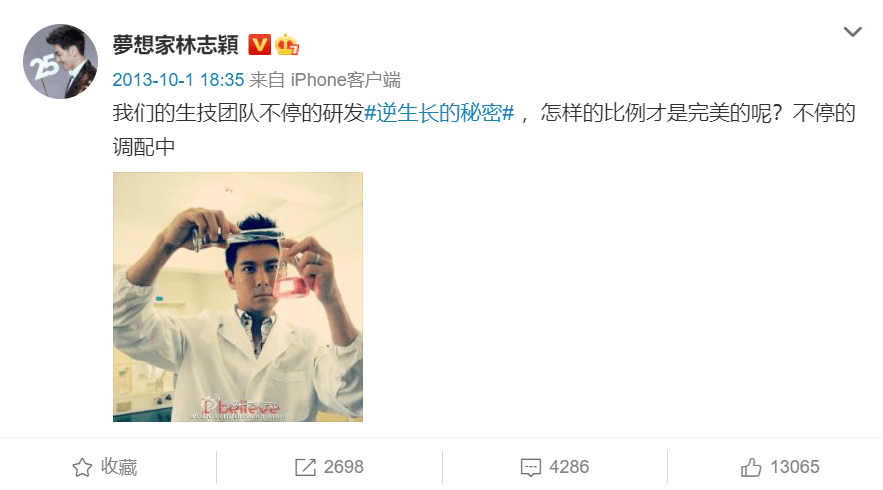Viewport: 883px width, 490px height.
Task: Open the lab coat photo attachment
Action: pyautogui.click(x=238, y=297)
